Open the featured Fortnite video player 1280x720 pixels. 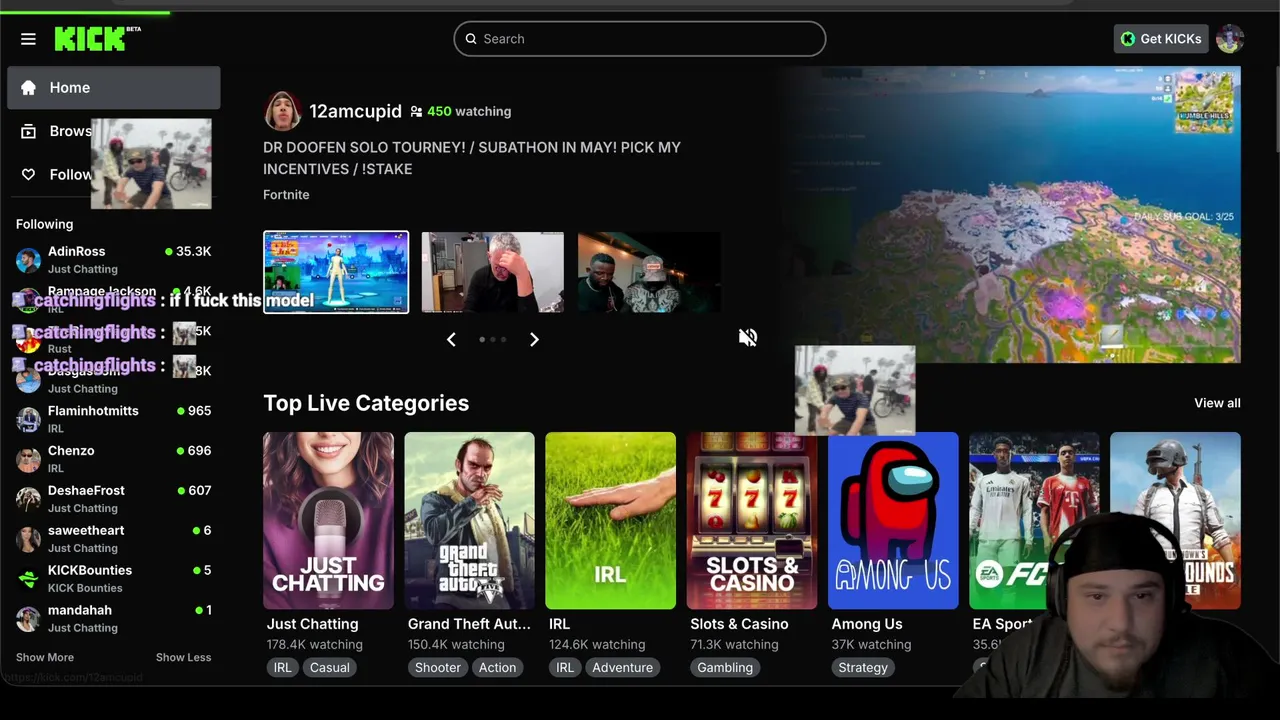pyautogui.click(x=1011, y=214)
